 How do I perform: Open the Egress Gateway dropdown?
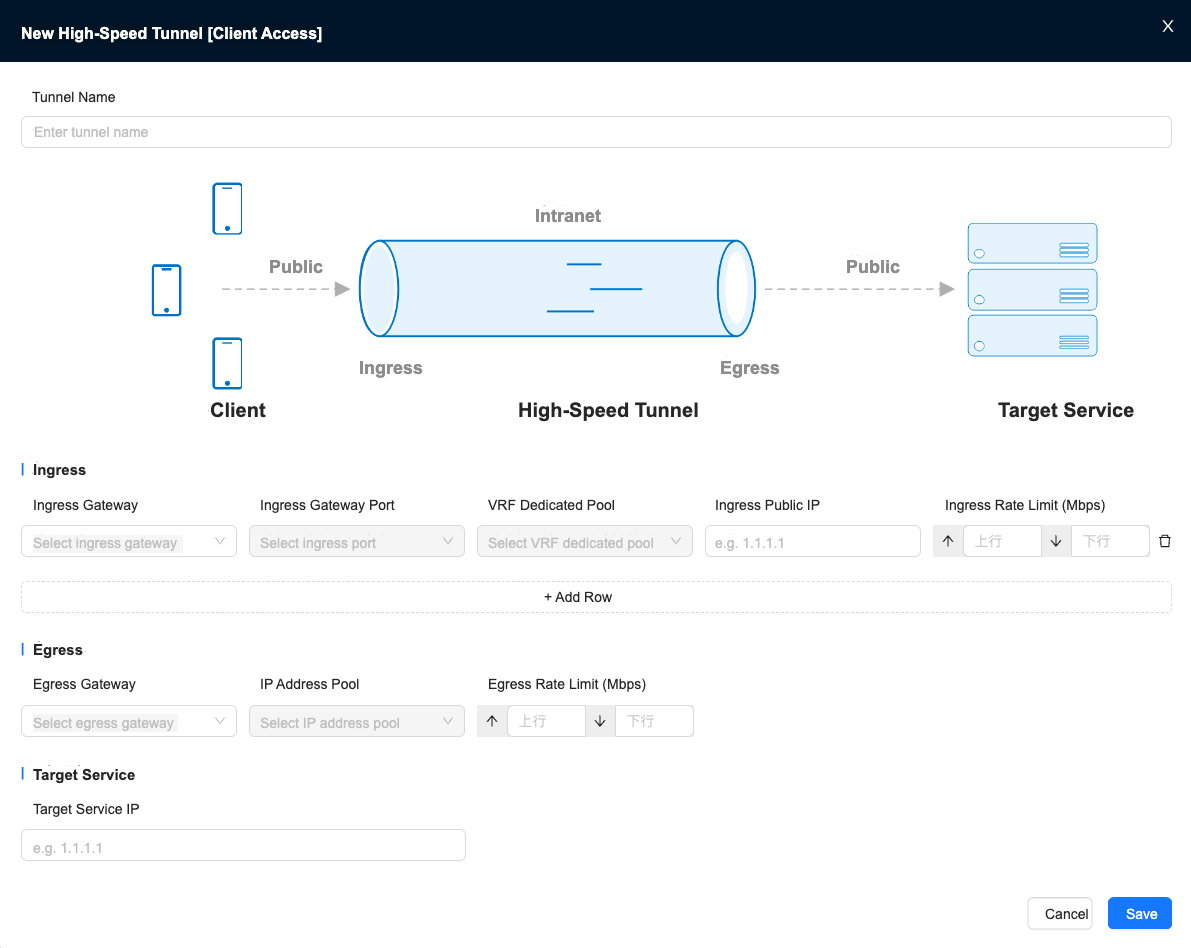(x=129, y=722)
